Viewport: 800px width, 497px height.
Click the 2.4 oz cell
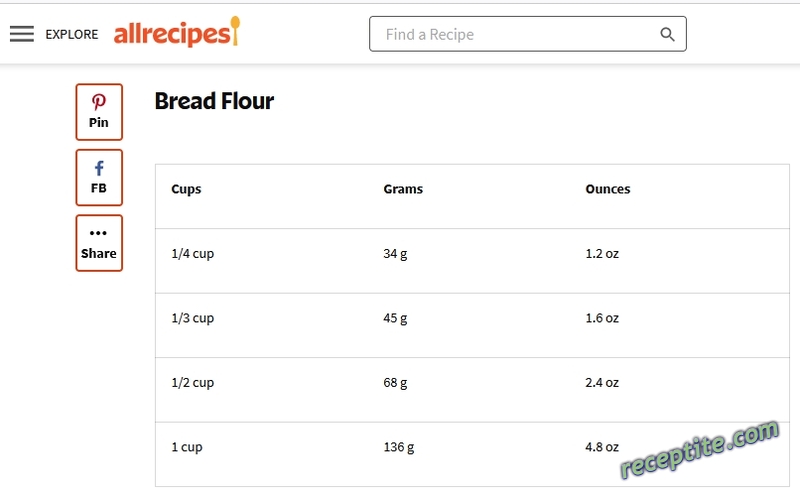coord(602,383)
